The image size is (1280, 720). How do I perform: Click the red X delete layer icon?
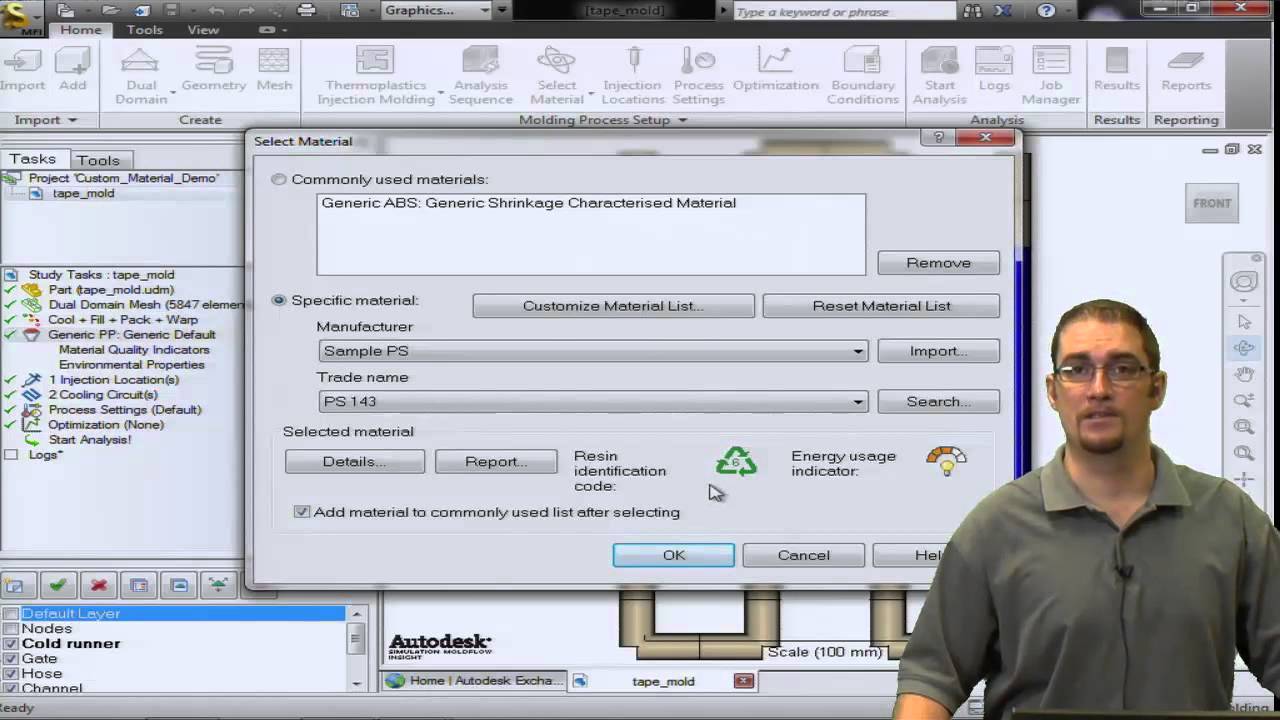click(x=99, y=585)
